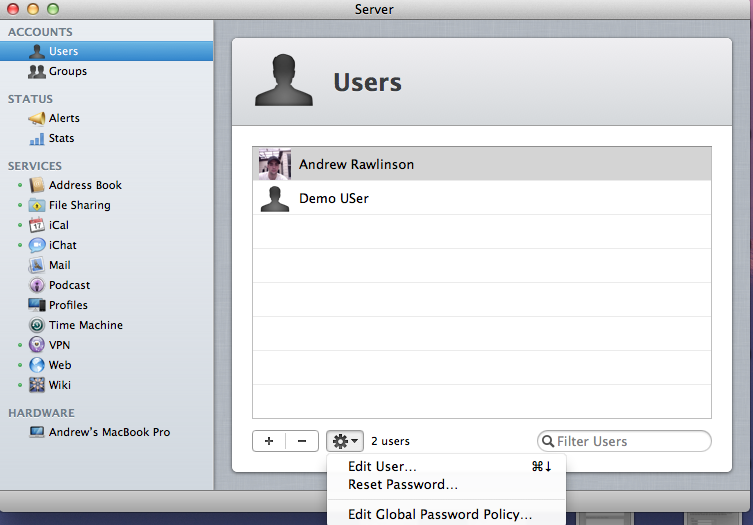Select Profiles label in Services
753x525 pixels.
pos(68,305)
